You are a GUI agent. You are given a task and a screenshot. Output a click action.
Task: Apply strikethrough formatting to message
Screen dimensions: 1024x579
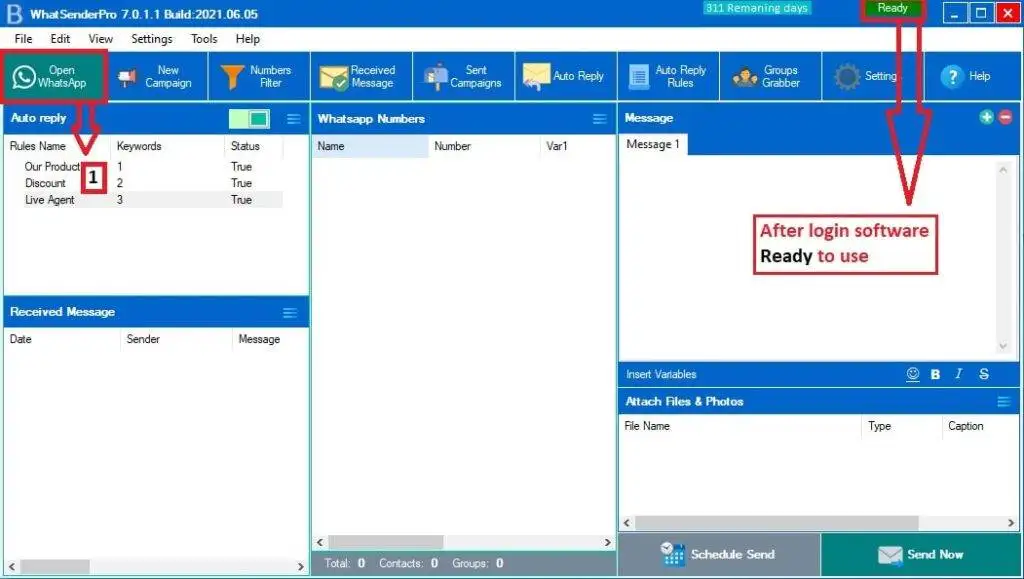coord(984,374)
